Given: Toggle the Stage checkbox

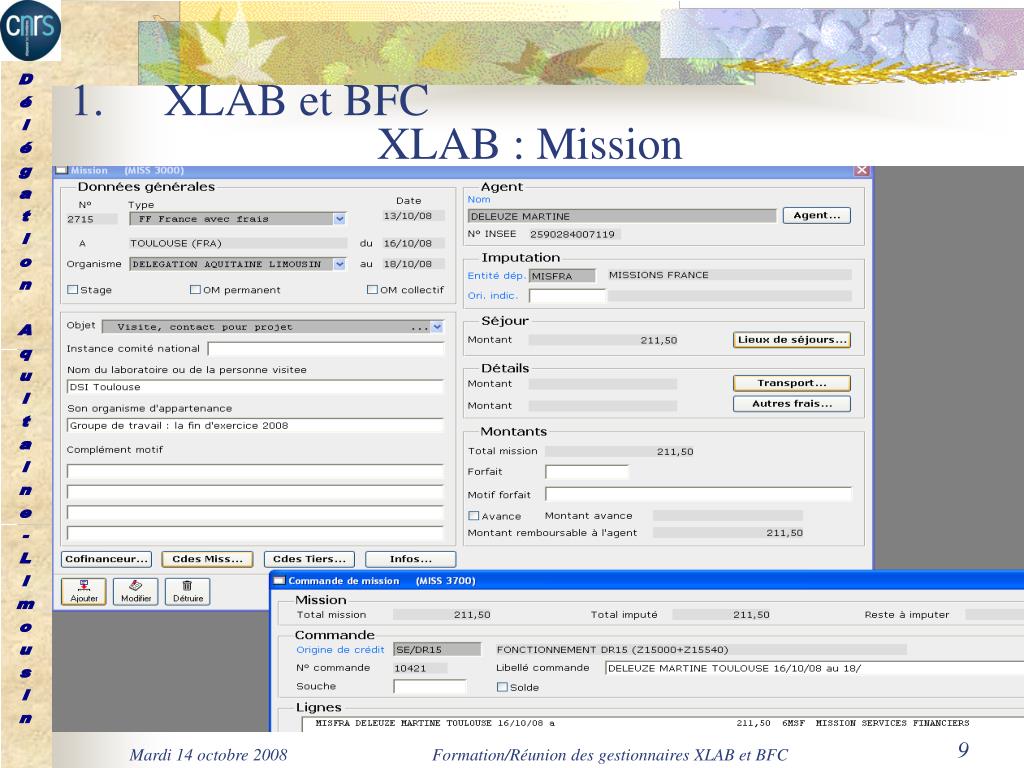Looking at the screenshot, I should pos(72,289).
